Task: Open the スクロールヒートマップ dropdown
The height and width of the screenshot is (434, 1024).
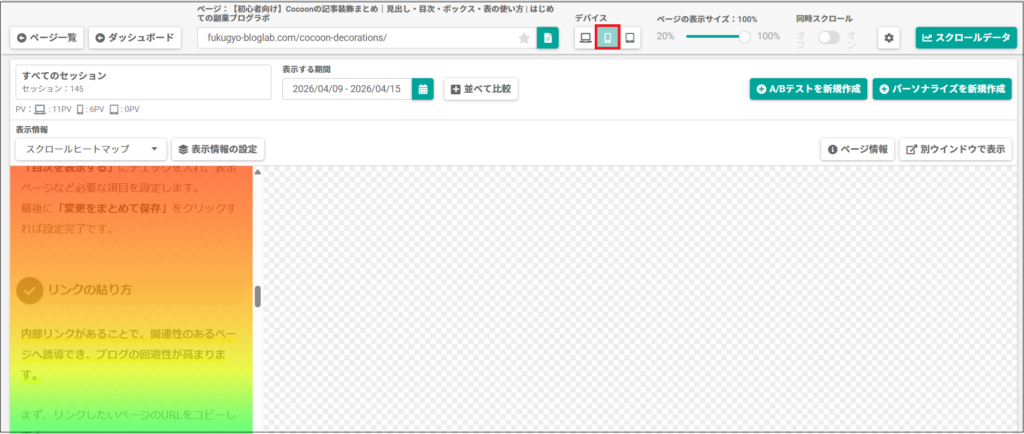Action: (91, 149)
